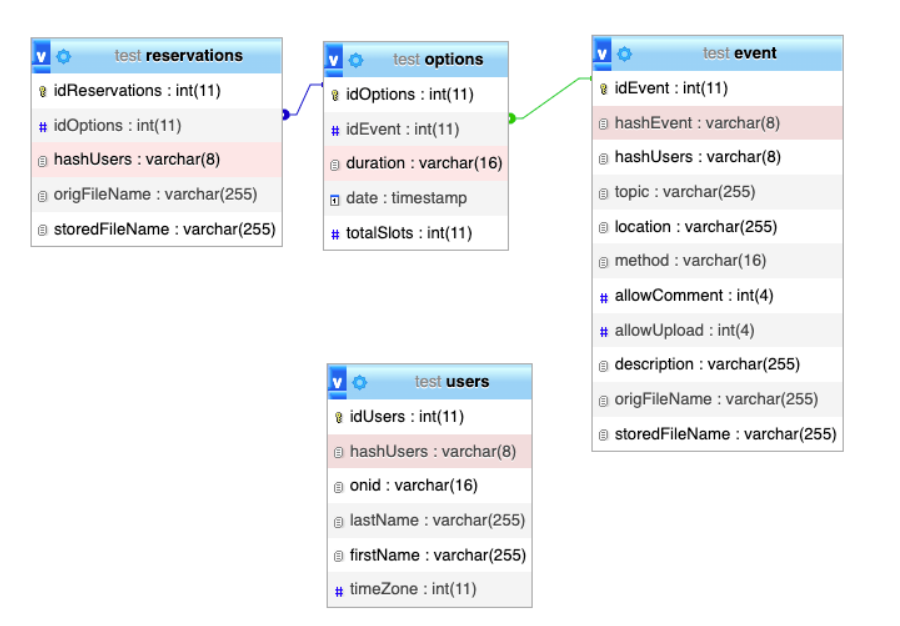Open table options gear on reservations table

(x=64, y=56)
